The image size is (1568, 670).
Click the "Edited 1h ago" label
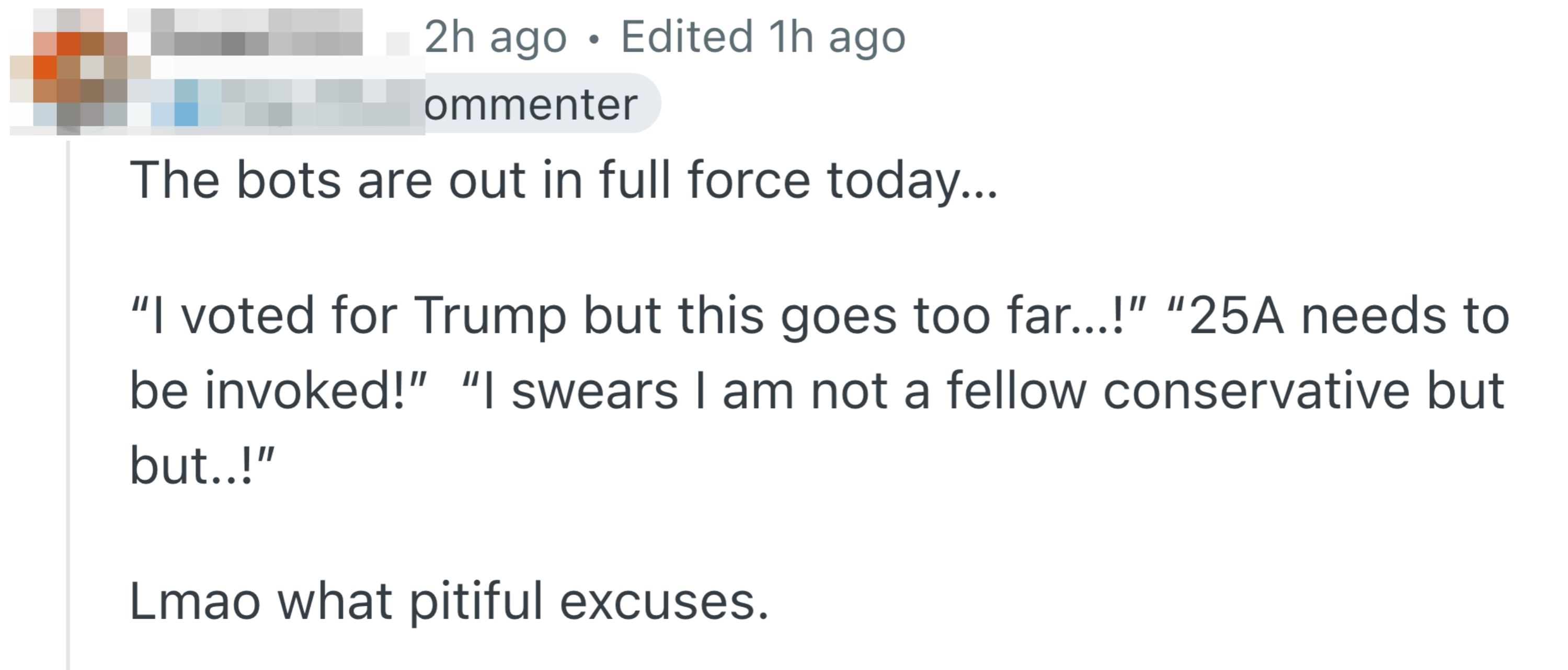[763, 38]
